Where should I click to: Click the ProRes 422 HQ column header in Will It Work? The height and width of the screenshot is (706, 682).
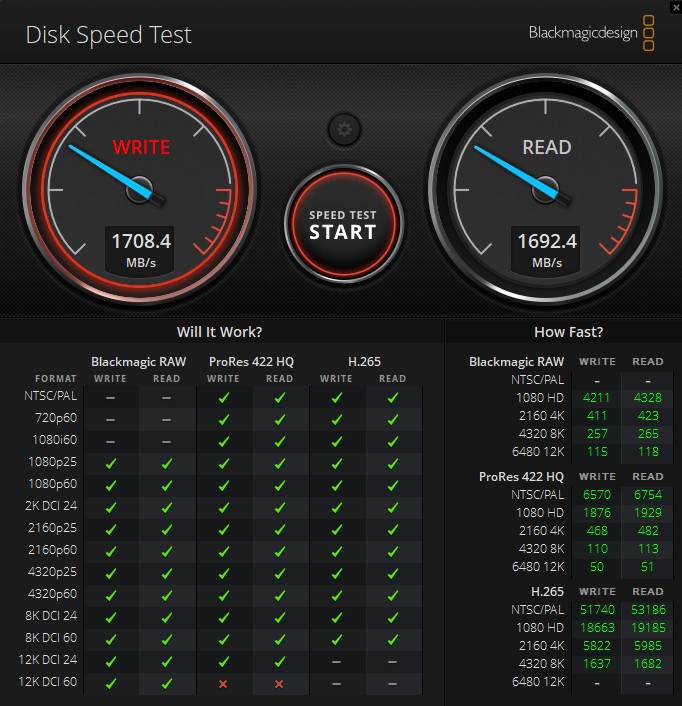pos(251,362)
